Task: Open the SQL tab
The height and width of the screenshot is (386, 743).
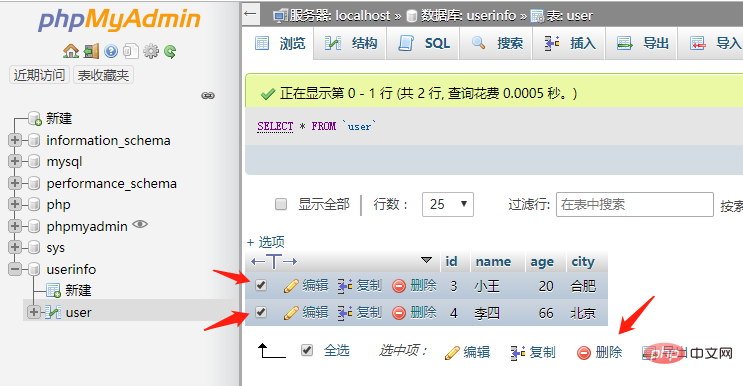Action: [423, 44]
